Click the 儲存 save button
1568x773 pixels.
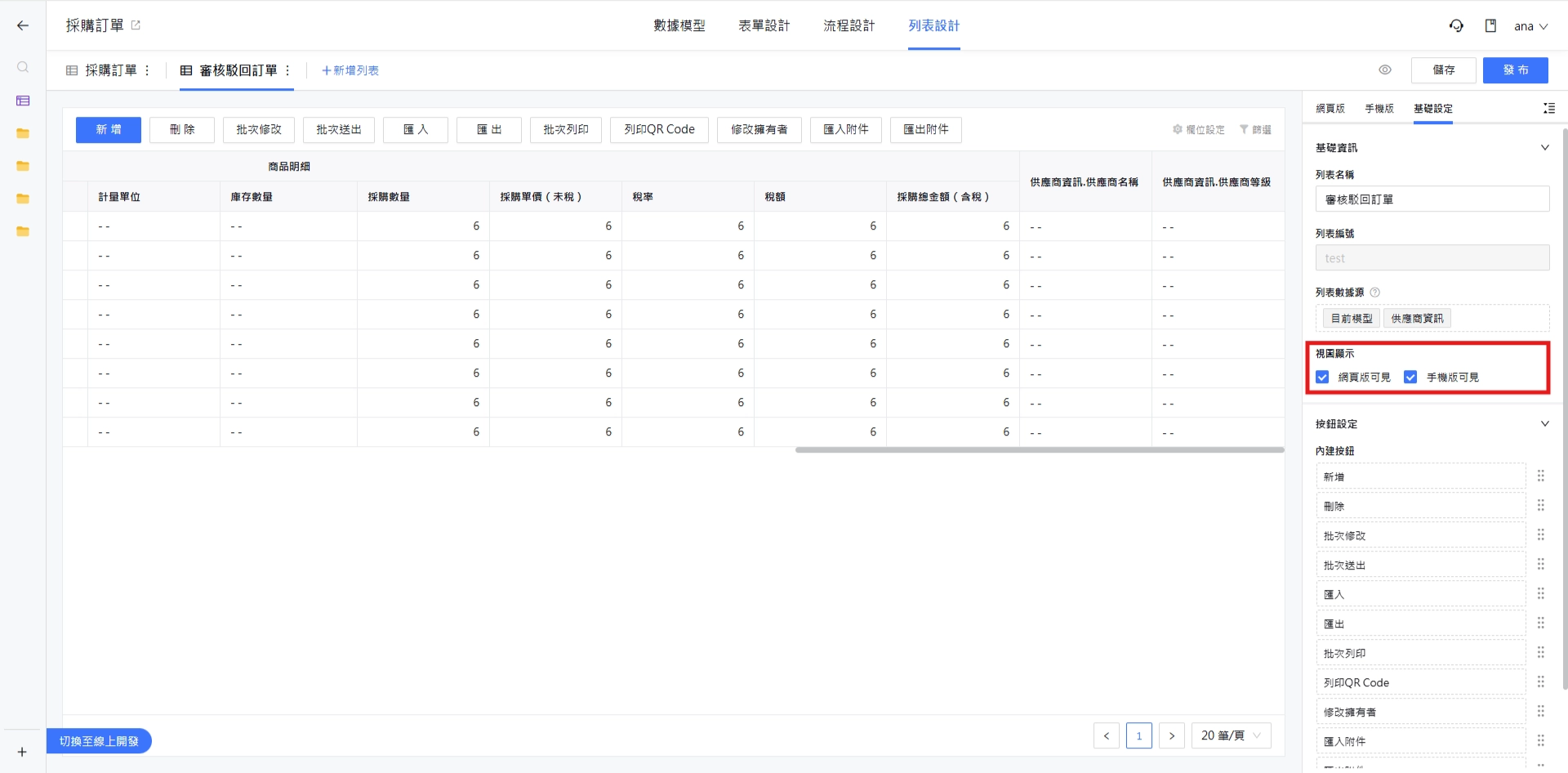1444,70
